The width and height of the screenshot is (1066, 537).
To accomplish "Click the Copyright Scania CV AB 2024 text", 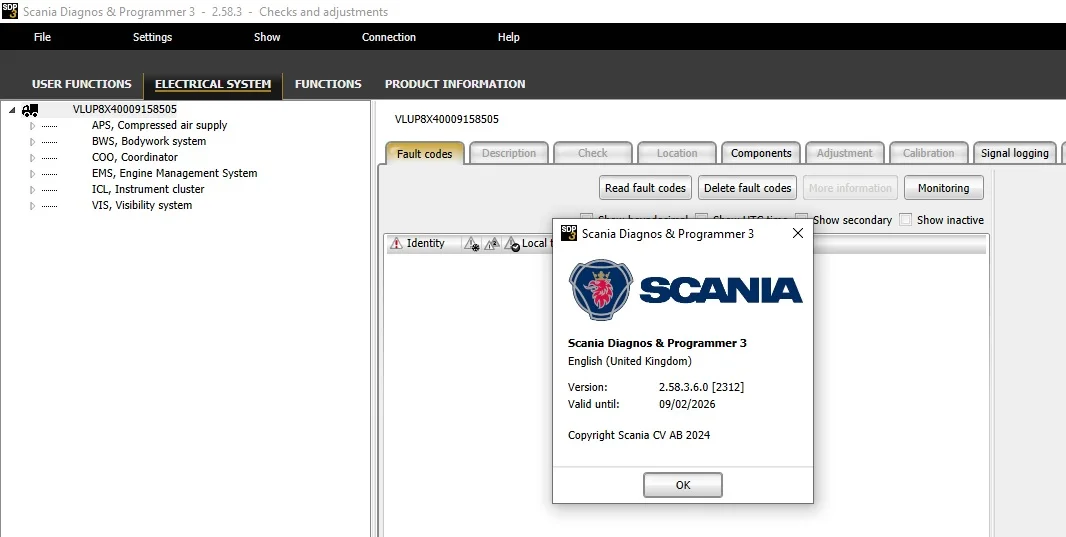I will coord(638,435).
